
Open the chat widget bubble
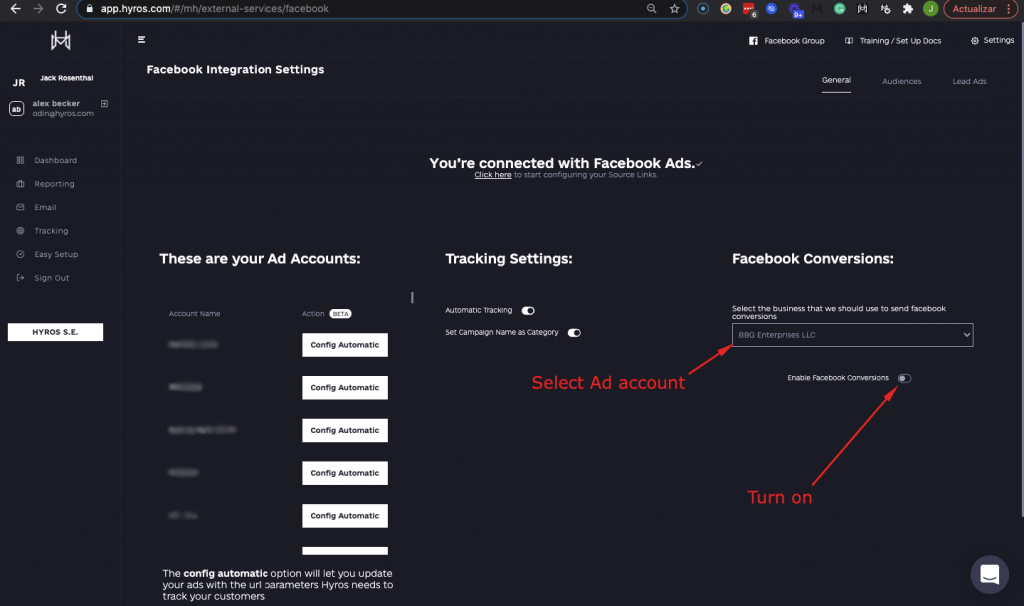[989, 575]
